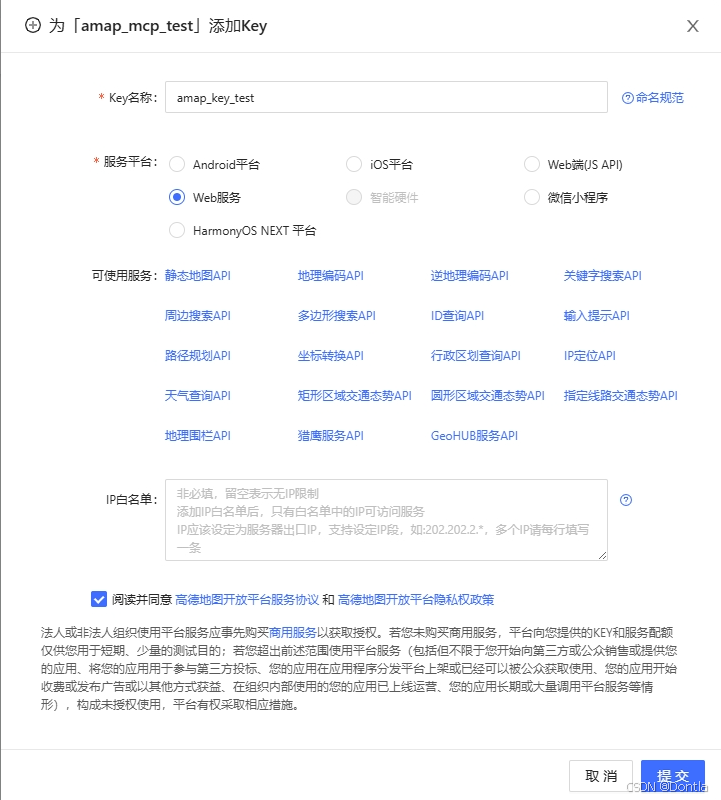Image resolution: width=721 pixels, height=800 pixels.
Task: Open the 地理编码API link
Action: 331,276
